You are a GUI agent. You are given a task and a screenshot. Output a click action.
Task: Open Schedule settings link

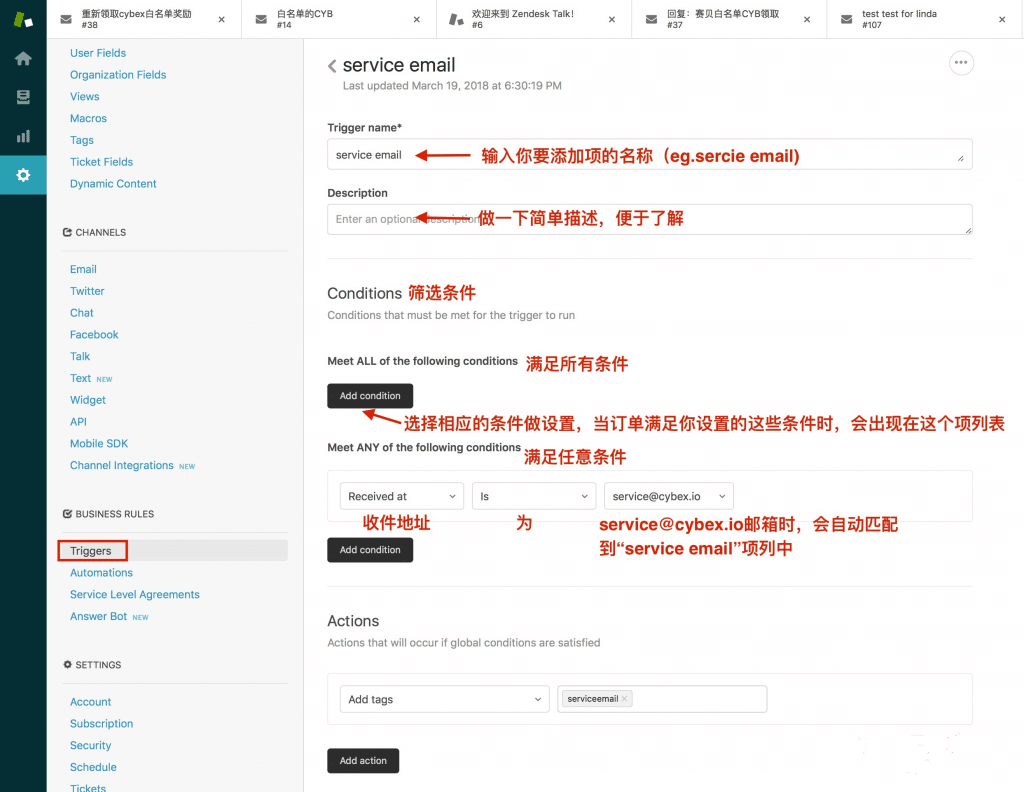[x=93, y=767]
